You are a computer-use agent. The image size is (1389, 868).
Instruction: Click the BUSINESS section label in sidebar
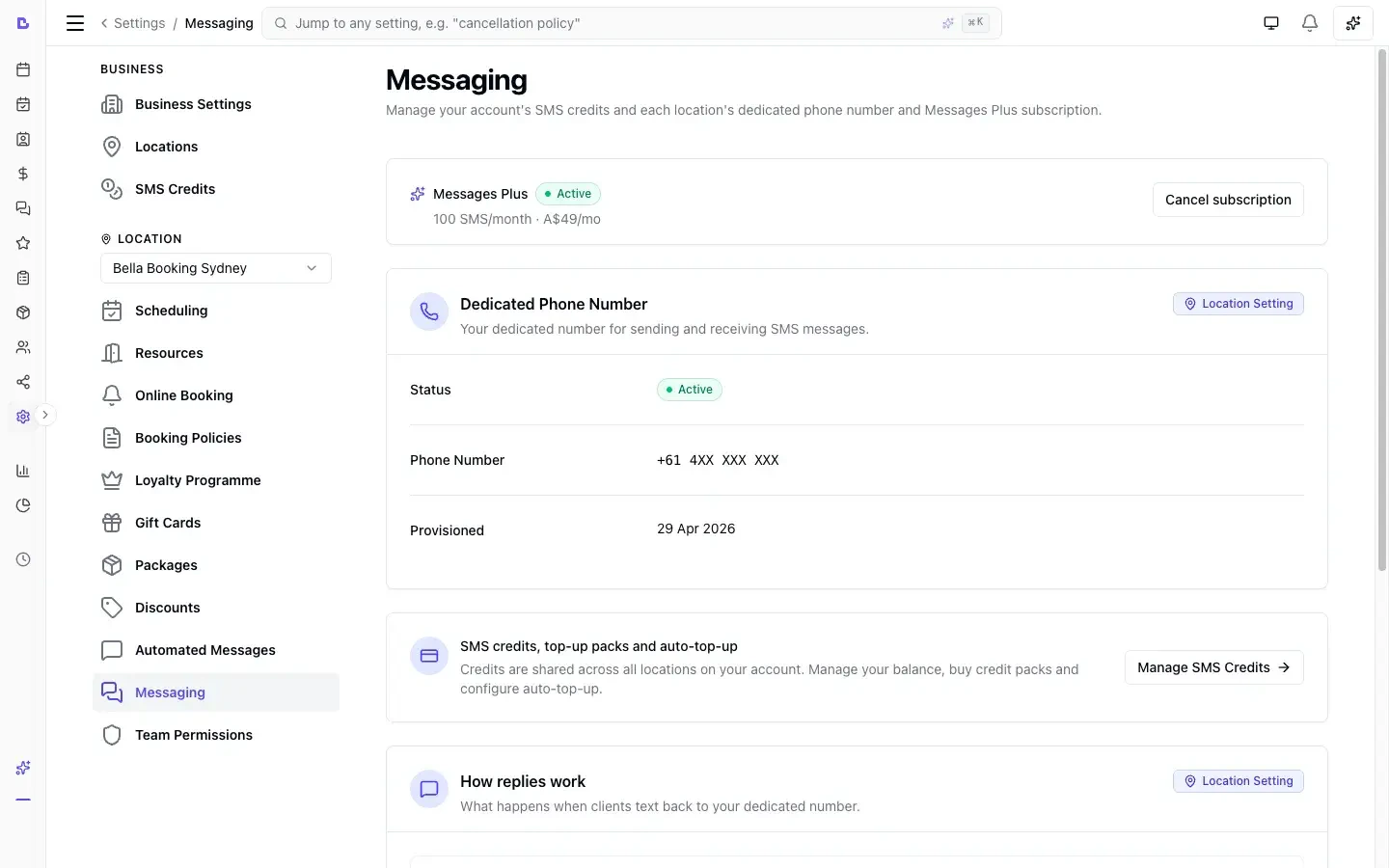(x=132, y=69)
